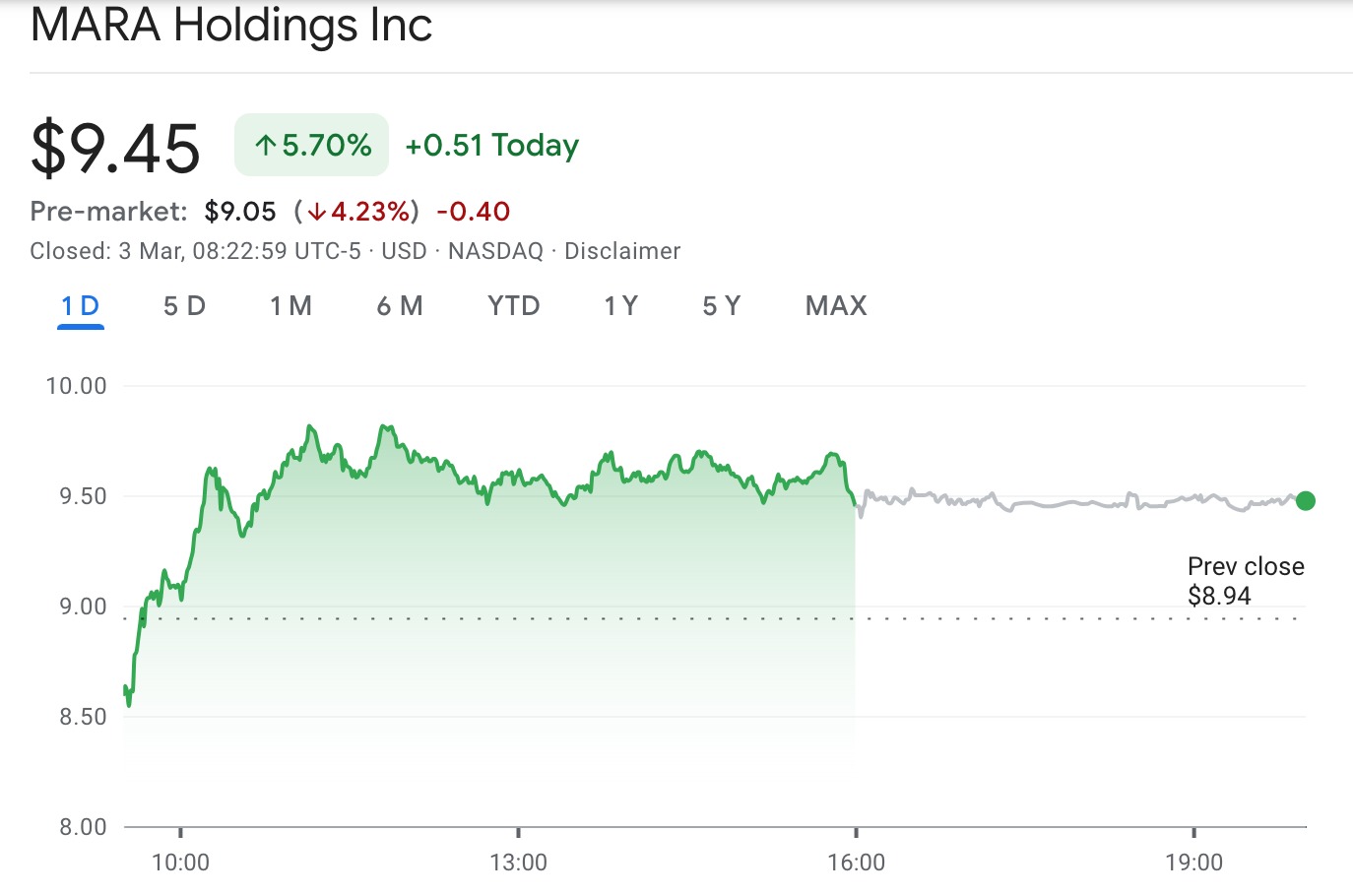Image resolution: width=1353 pixels, height=896 pixels.
Task: Click the Prev close $8.94 label
Action: coord(1245,581)
